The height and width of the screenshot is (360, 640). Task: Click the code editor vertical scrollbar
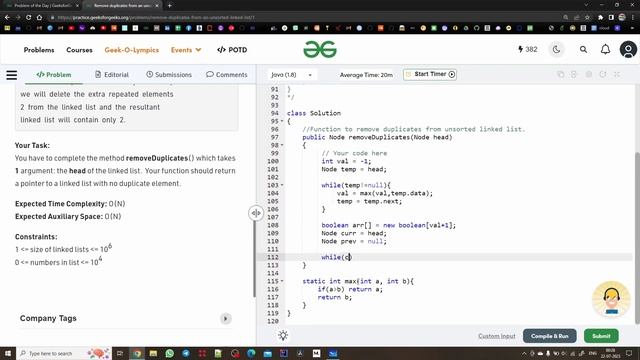(x=637, y=238)
